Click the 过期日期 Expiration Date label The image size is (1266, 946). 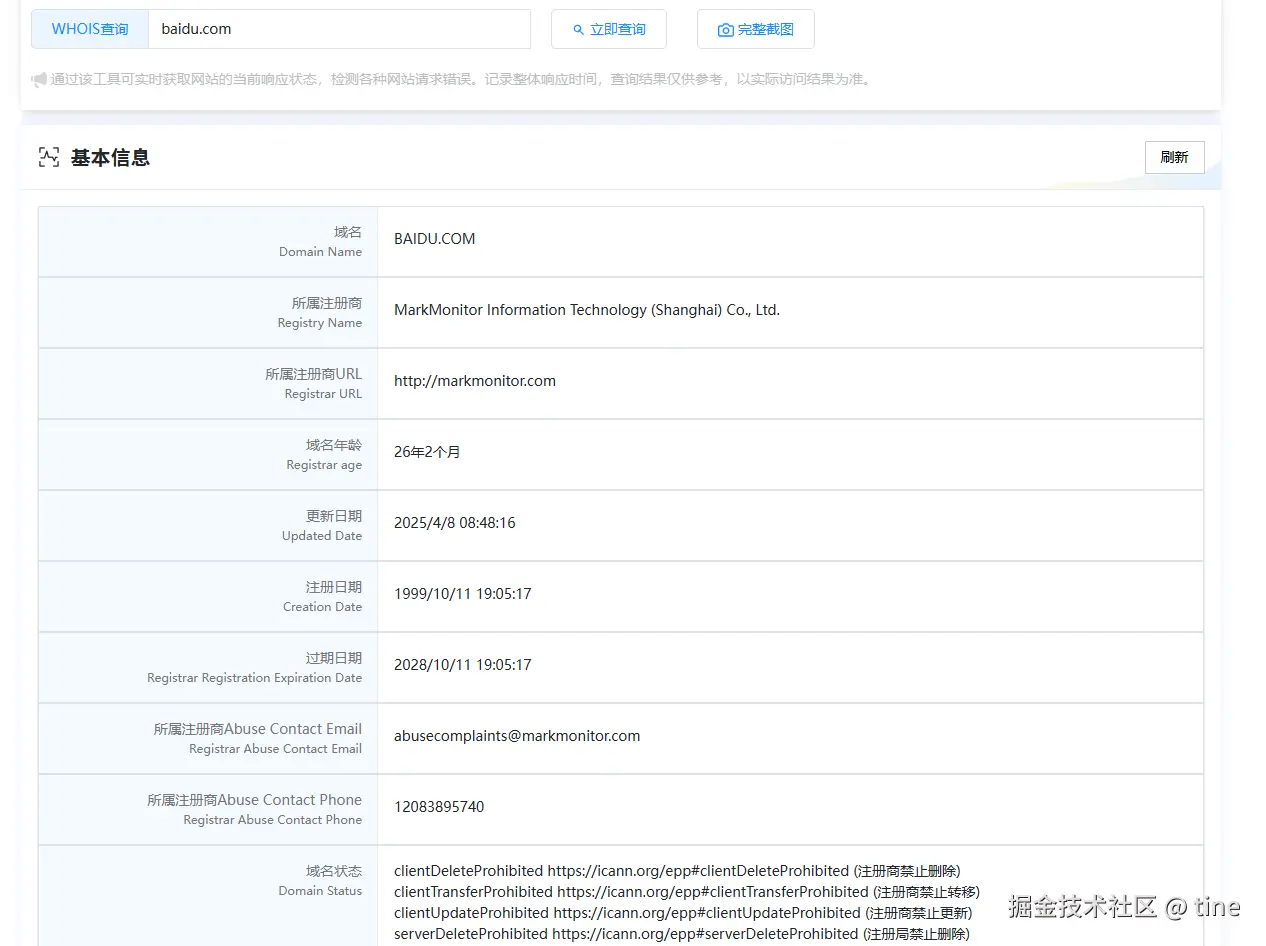pyautogui.click(x=255, y=667)
